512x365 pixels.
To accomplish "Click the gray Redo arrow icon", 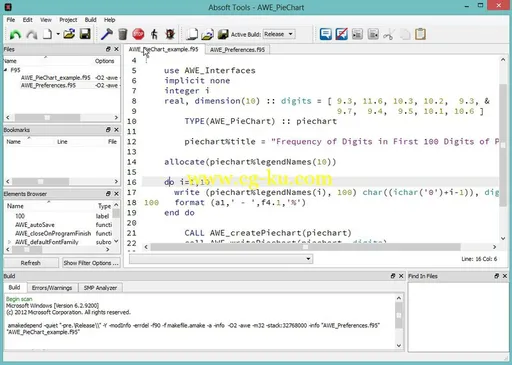I will (x=32, y=34).
